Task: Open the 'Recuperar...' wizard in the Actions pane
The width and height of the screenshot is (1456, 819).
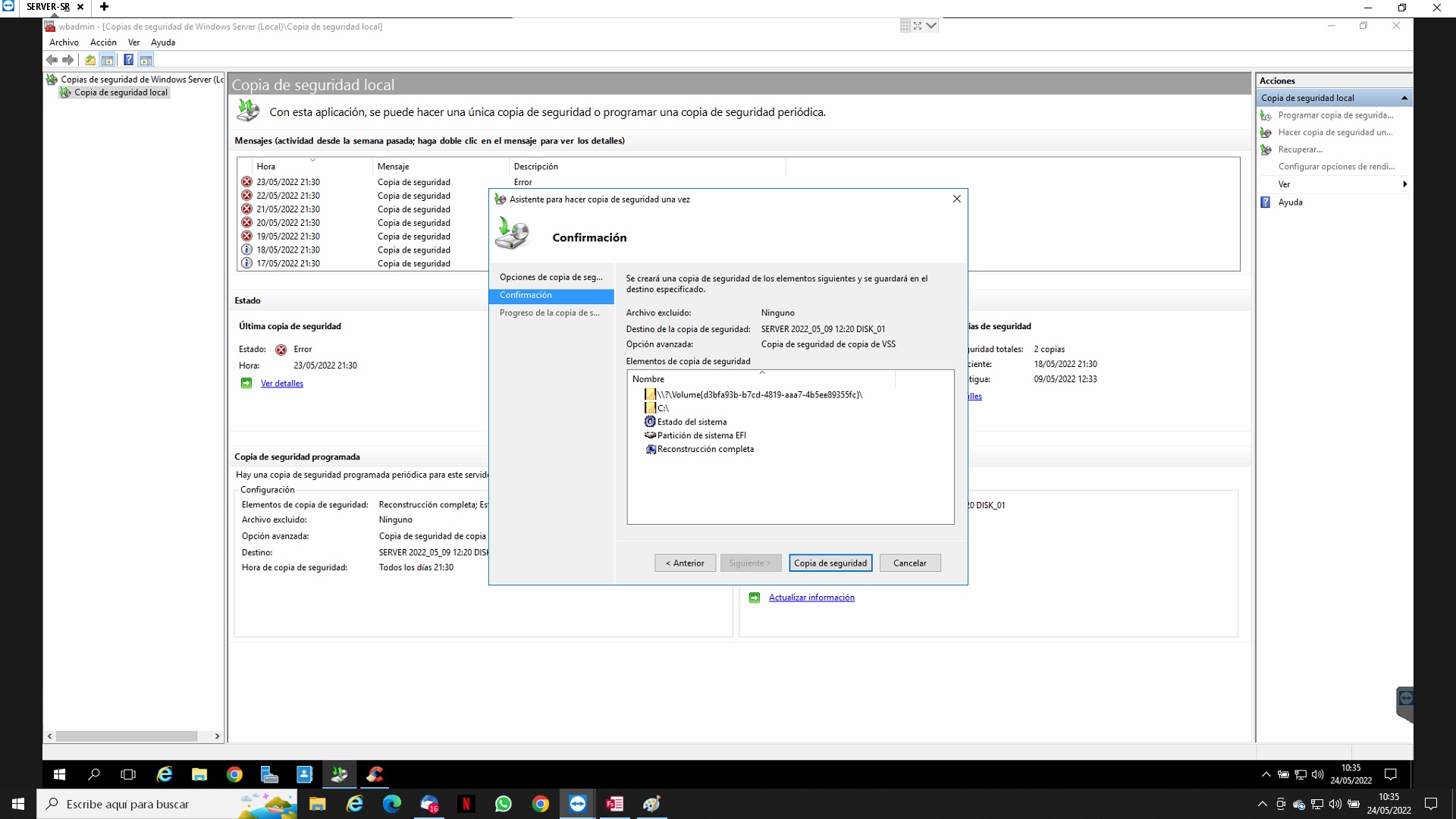Action: 1298,149
